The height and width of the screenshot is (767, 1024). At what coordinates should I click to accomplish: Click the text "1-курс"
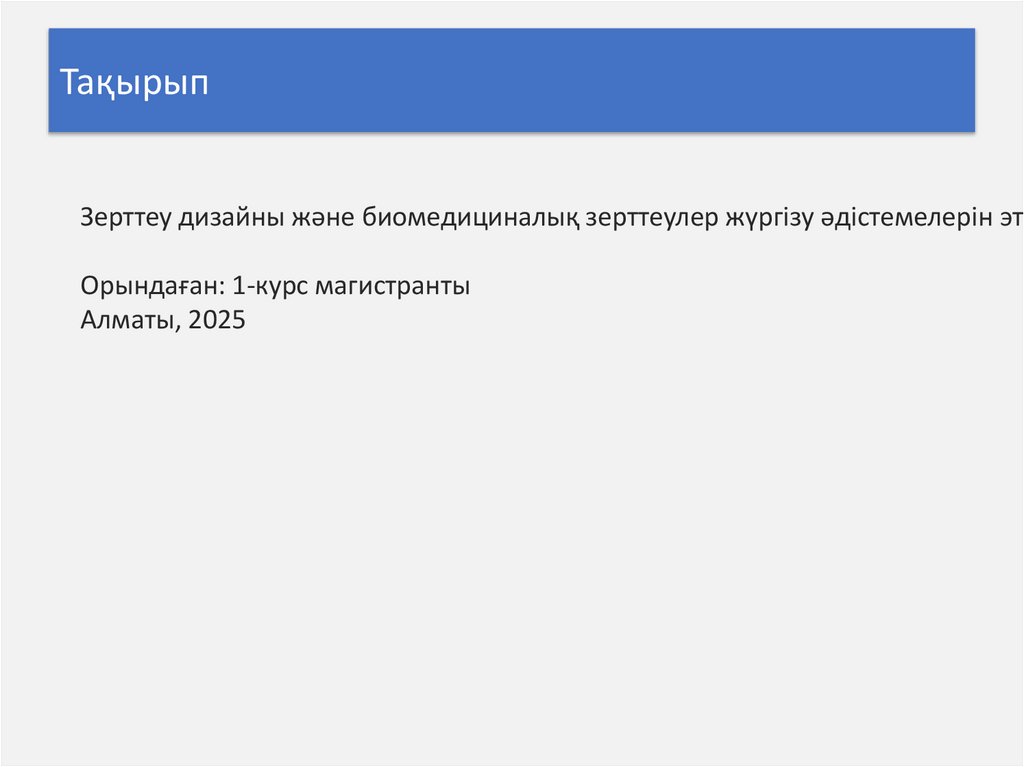pyautogui.click(x=268, y=287)
